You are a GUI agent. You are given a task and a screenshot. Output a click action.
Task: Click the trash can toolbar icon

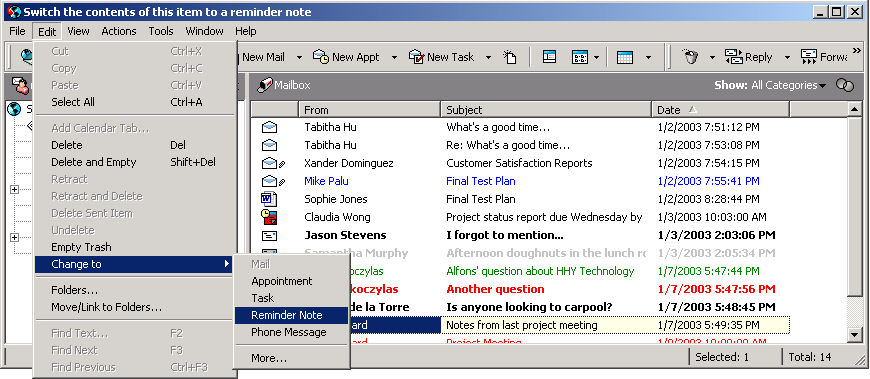click(690, 57)
